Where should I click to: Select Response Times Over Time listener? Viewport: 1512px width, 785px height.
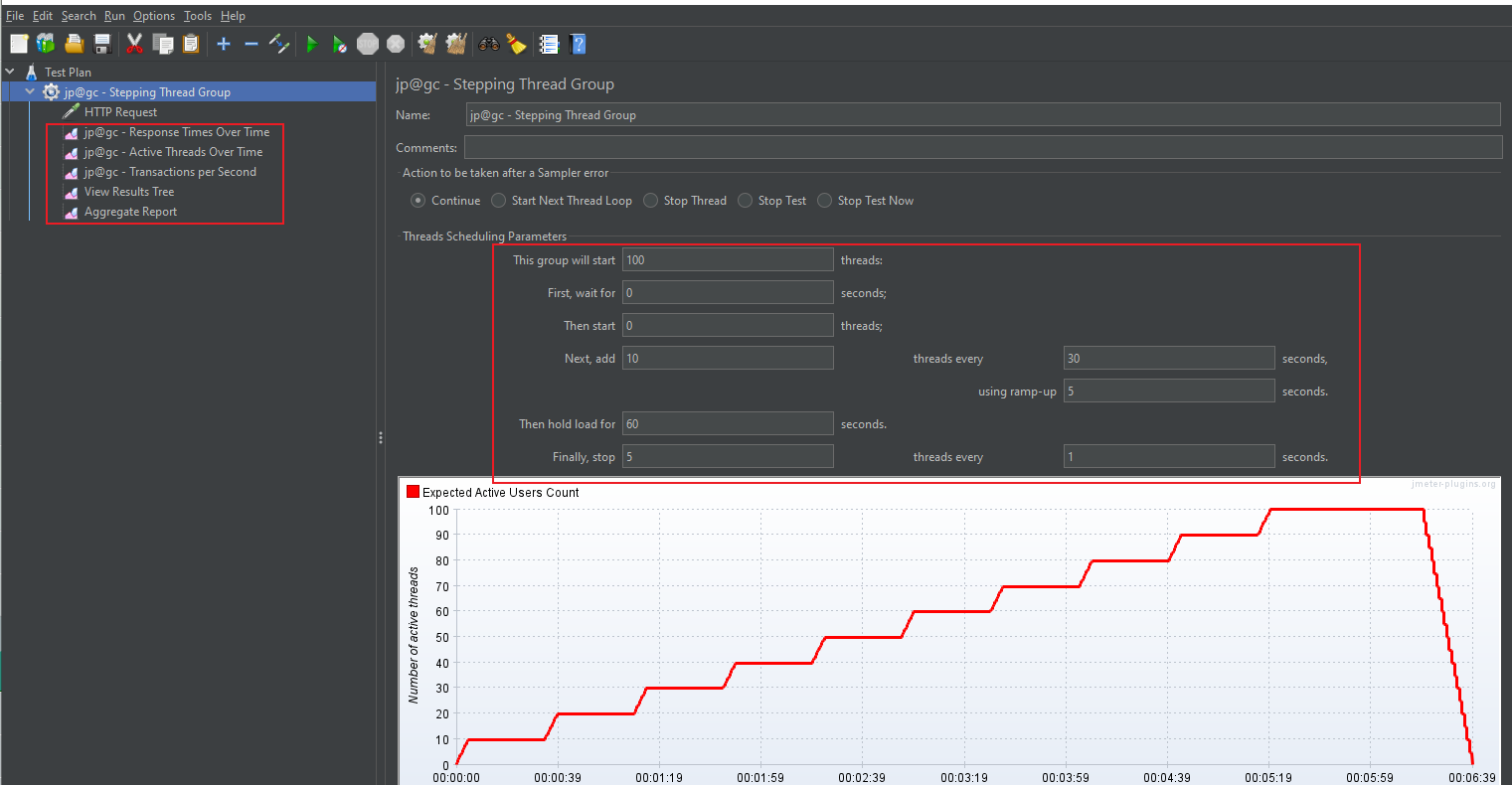click(177, 132)
